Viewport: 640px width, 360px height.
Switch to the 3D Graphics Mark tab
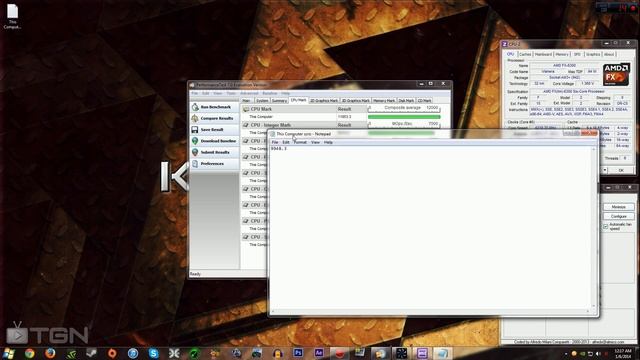click(x=356, y=101)
